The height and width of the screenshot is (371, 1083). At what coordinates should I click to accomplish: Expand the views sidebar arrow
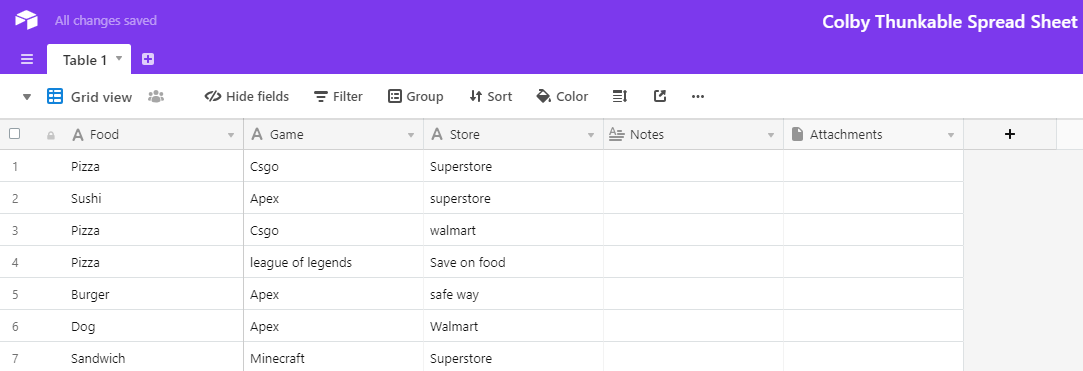coord(27,97)
